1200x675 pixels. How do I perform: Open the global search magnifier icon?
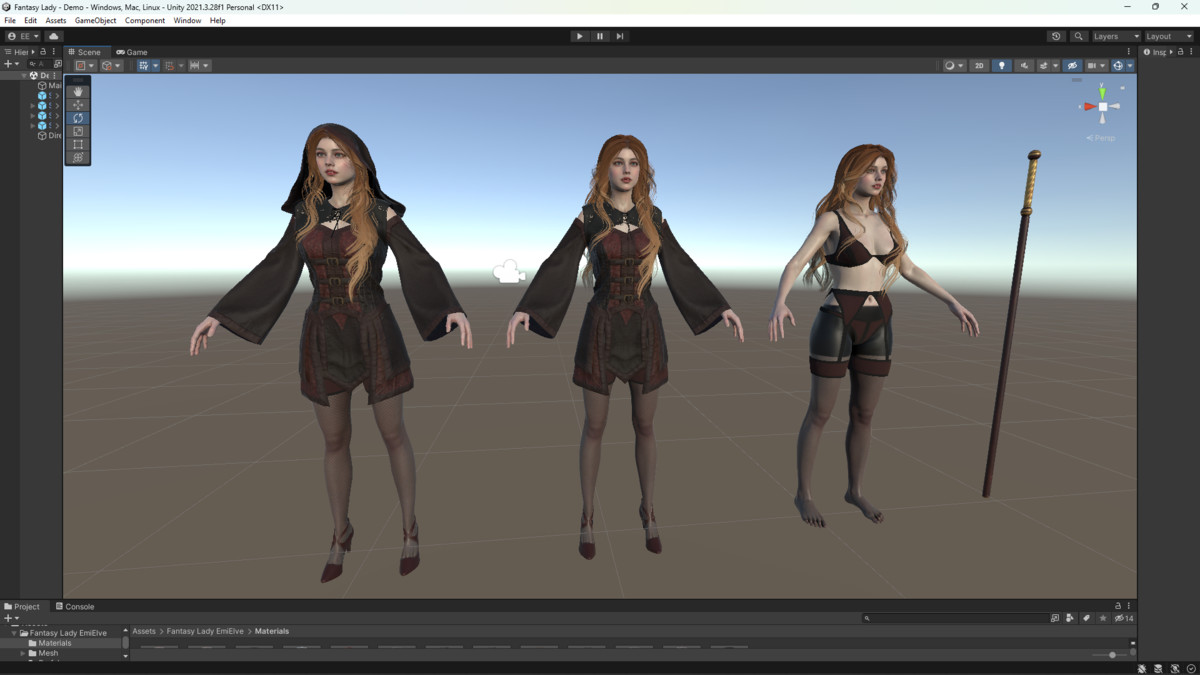pyautogui.click(x=1078, y=36)
